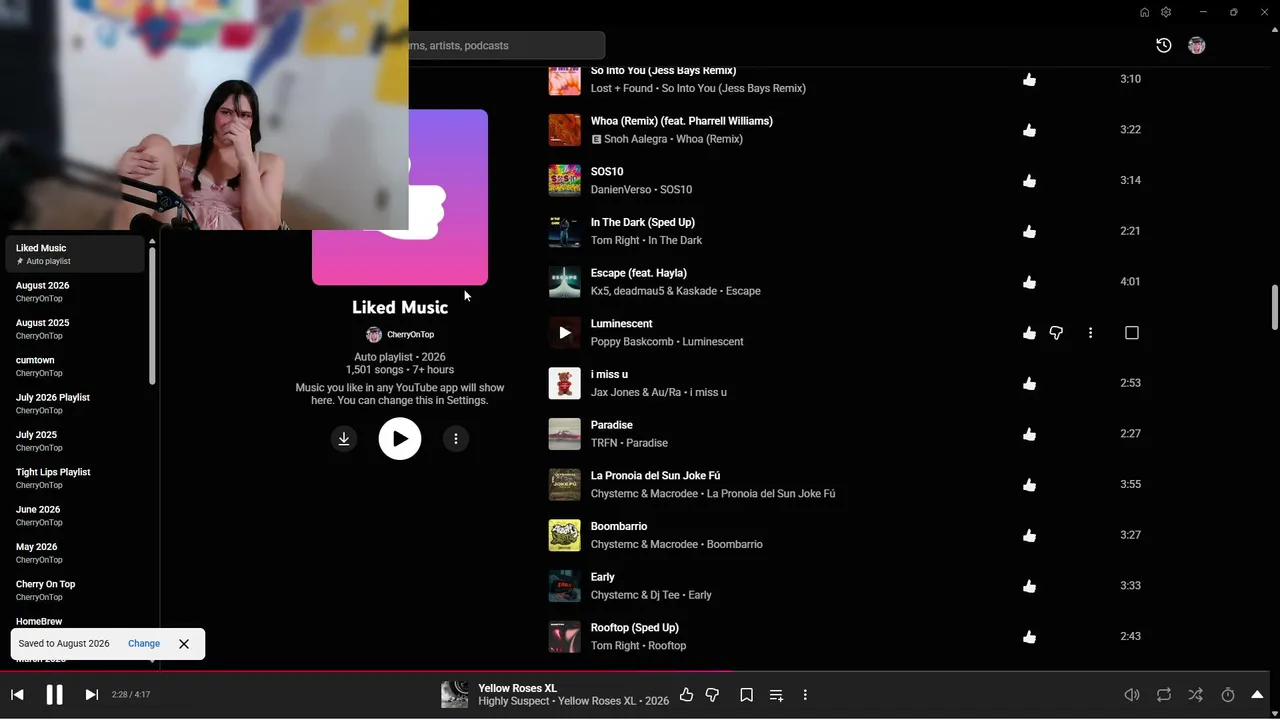This screenshot has height=720, width=1280.
Task: Unlike the Early track
Action: pyautogui.click(x=1029, y=586)
